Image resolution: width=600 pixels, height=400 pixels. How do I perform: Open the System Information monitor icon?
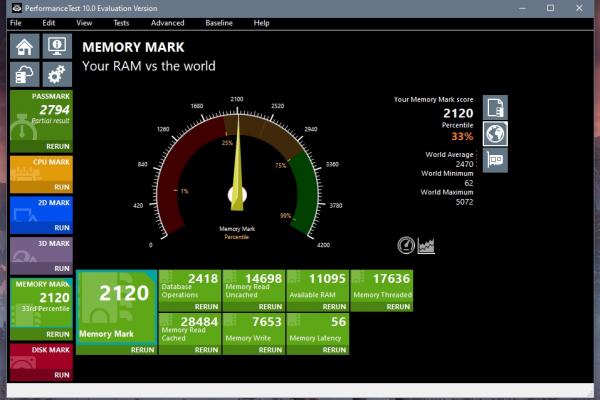click(x=57, y=46)
